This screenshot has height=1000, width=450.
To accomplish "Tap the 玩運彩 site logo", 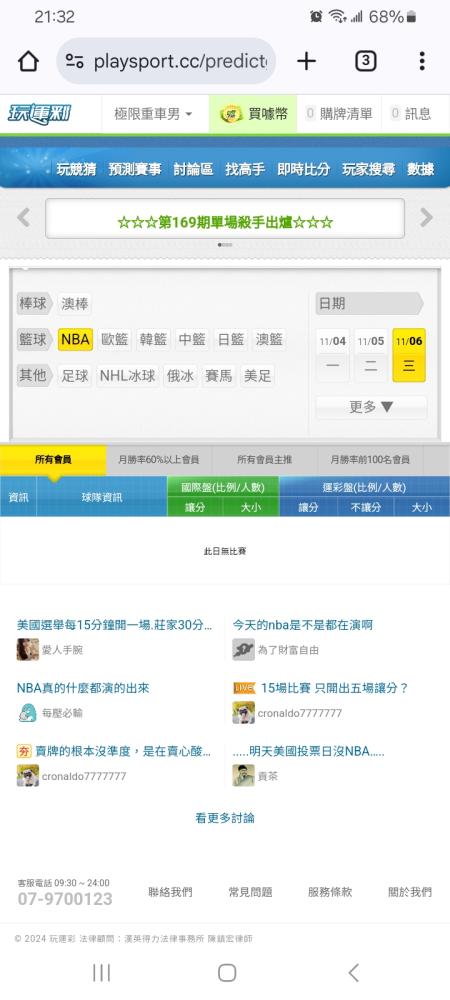I will [x=39, y=114].
